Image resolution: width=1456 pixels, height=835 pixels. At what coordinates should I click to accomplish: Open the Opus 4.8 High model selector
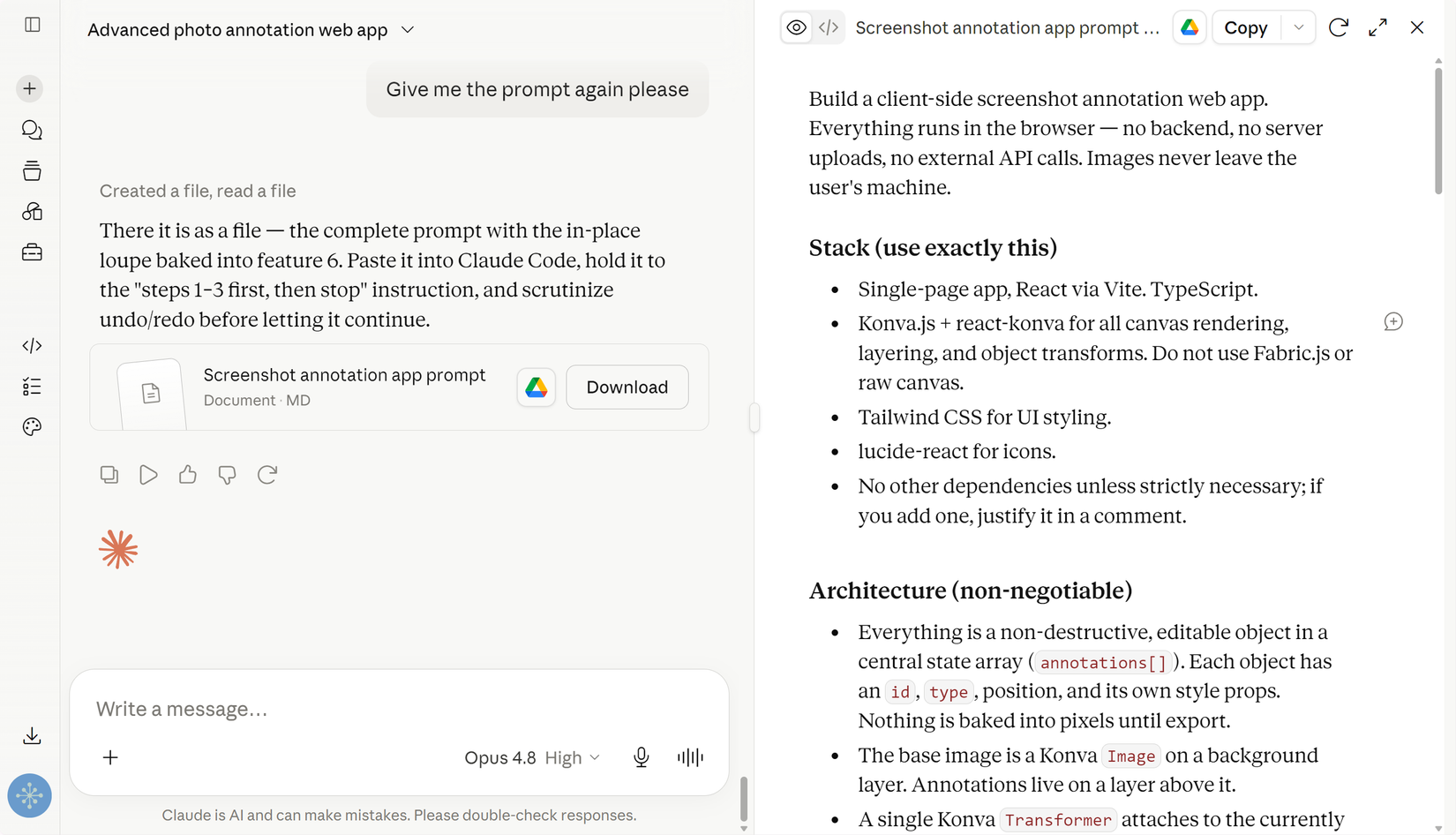point(532,757)
